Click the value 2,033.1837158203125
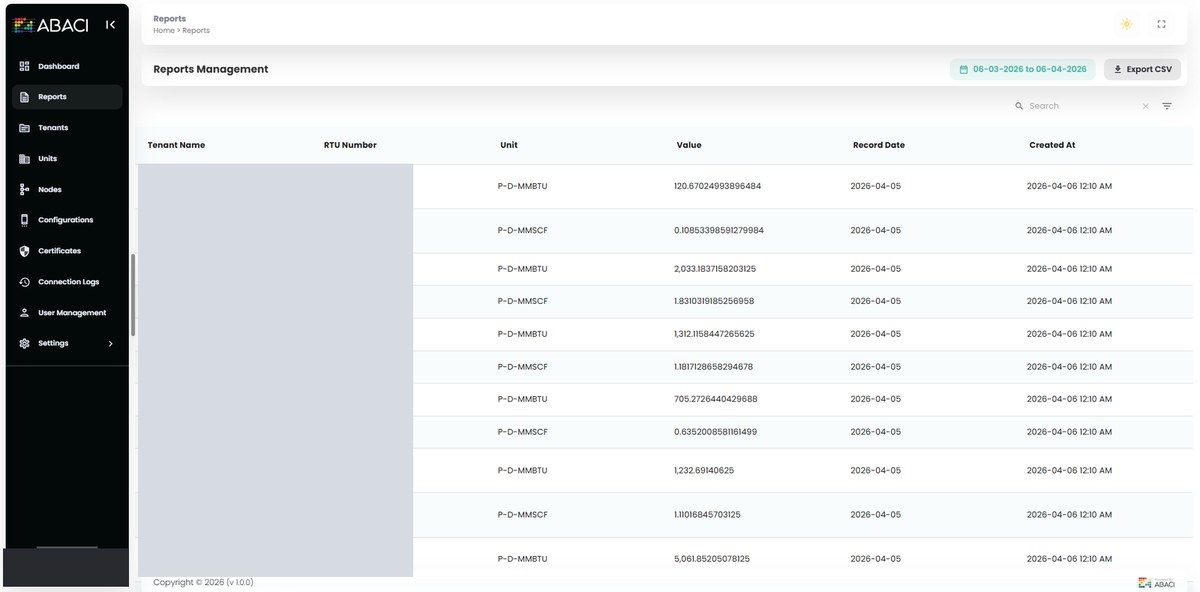 (x=715, y=269)
